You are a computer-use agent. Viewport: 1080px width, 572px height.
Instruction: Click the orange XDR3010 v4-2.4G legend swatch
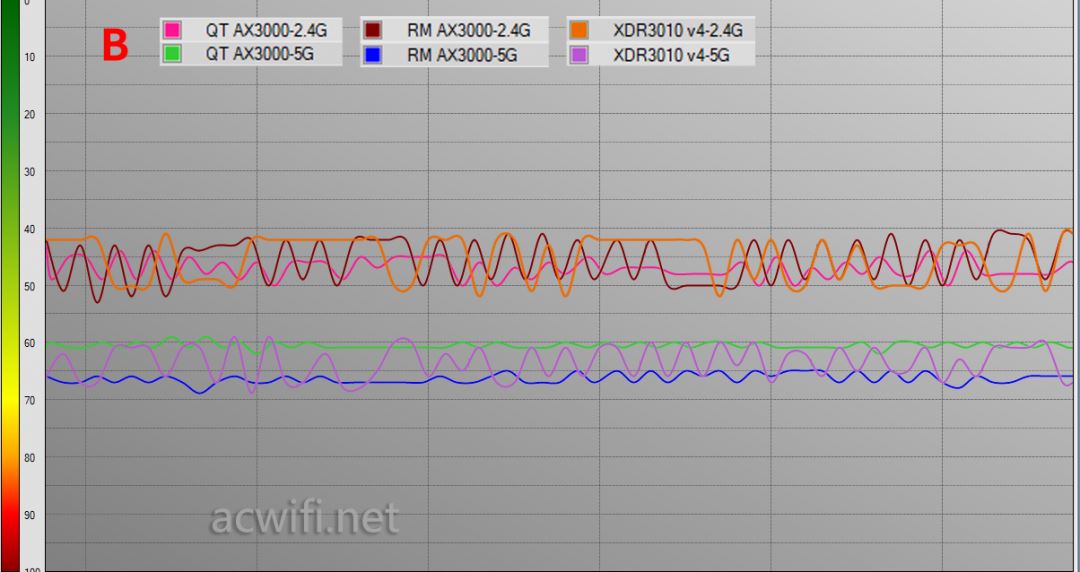tap(579, 30)
